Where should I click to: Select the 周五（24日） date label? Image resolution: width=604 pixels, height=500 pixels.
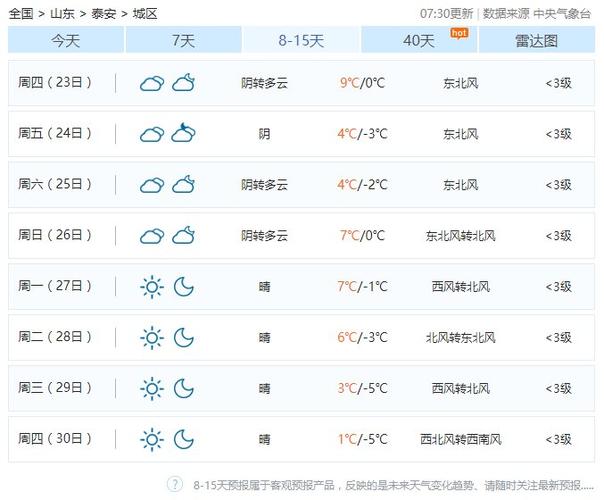(x=55, y=133)
